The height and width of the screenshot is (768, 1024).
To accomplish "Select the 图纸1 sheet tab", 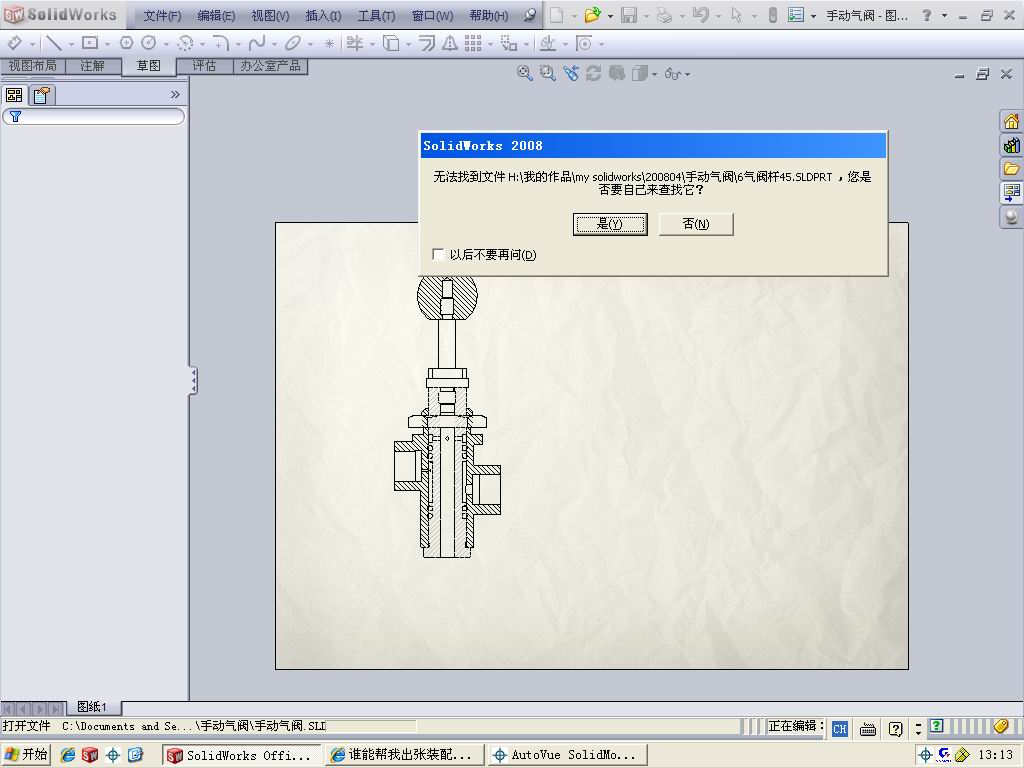I will click(91, 707).
